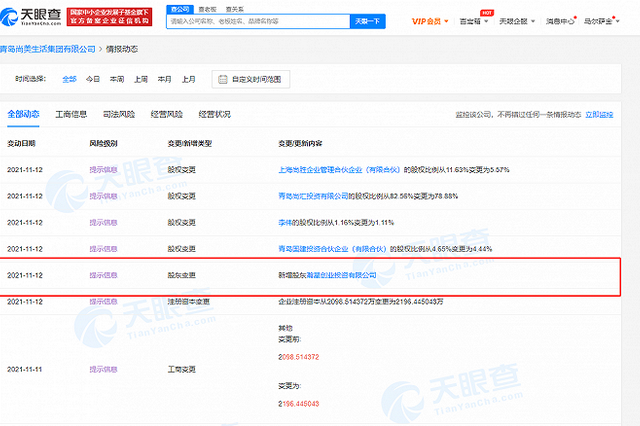This screenshot has height=426, width=640.
Task: Switch to the 经营风险 tab
Action: tap(167, 114)
